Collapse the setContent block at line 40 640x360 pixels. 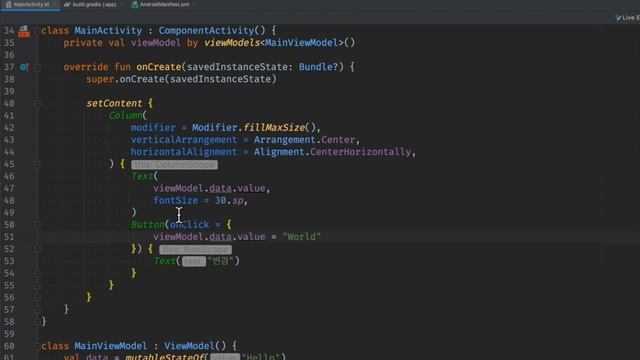37,103
